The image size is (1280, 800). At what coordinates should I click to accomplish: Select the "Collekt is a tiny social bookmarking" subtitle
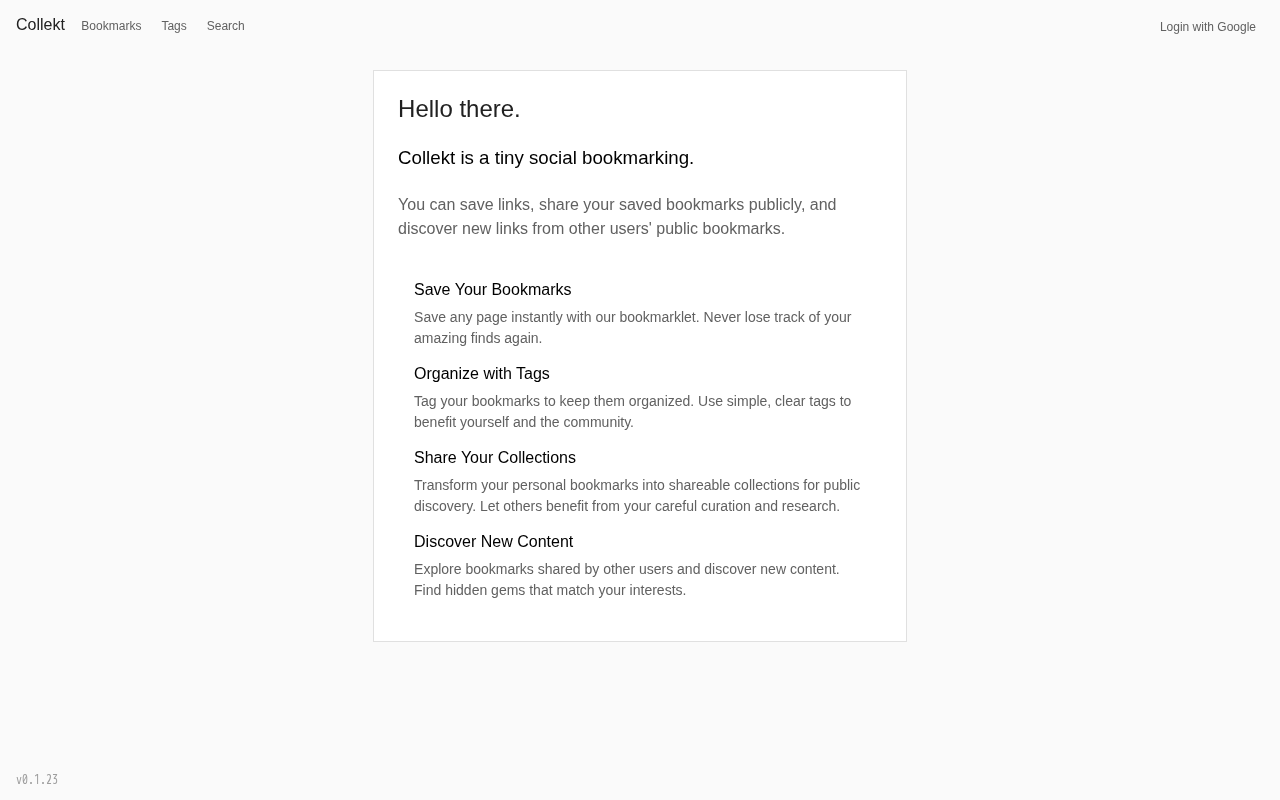click(x=545, y=158)
